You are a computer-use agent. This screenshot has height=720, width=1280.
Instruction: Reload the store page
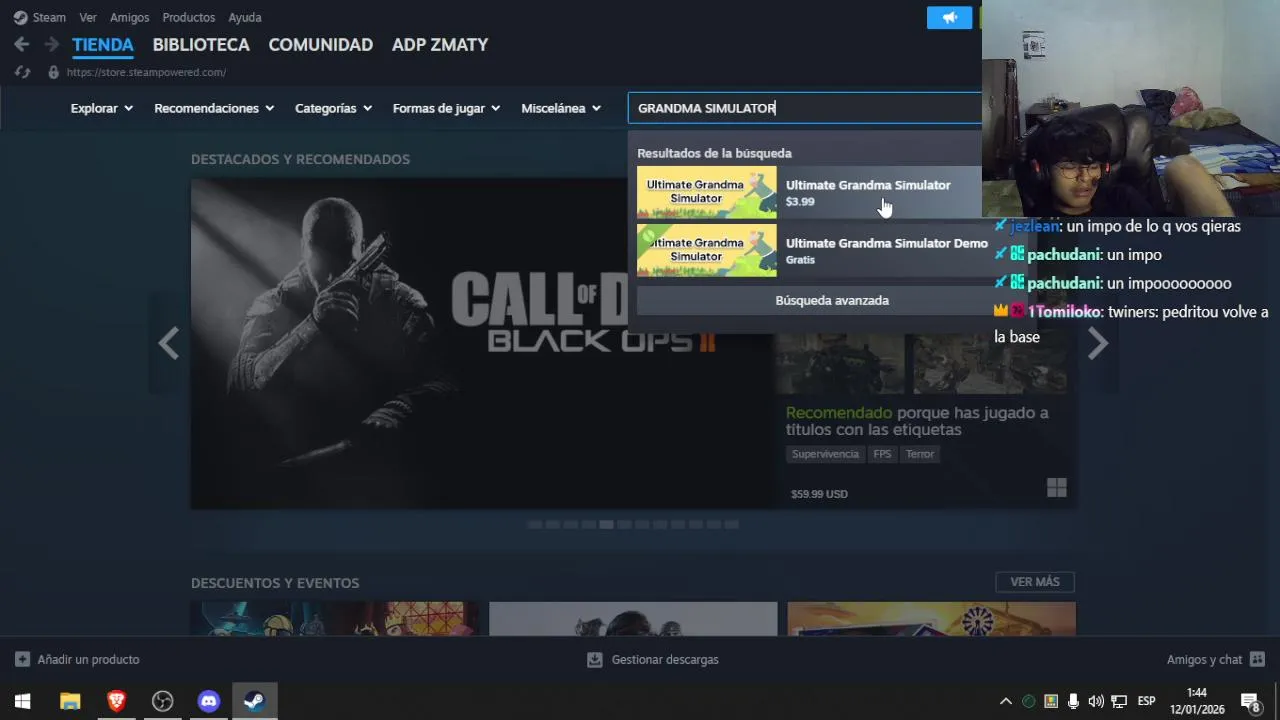point(23,72)
